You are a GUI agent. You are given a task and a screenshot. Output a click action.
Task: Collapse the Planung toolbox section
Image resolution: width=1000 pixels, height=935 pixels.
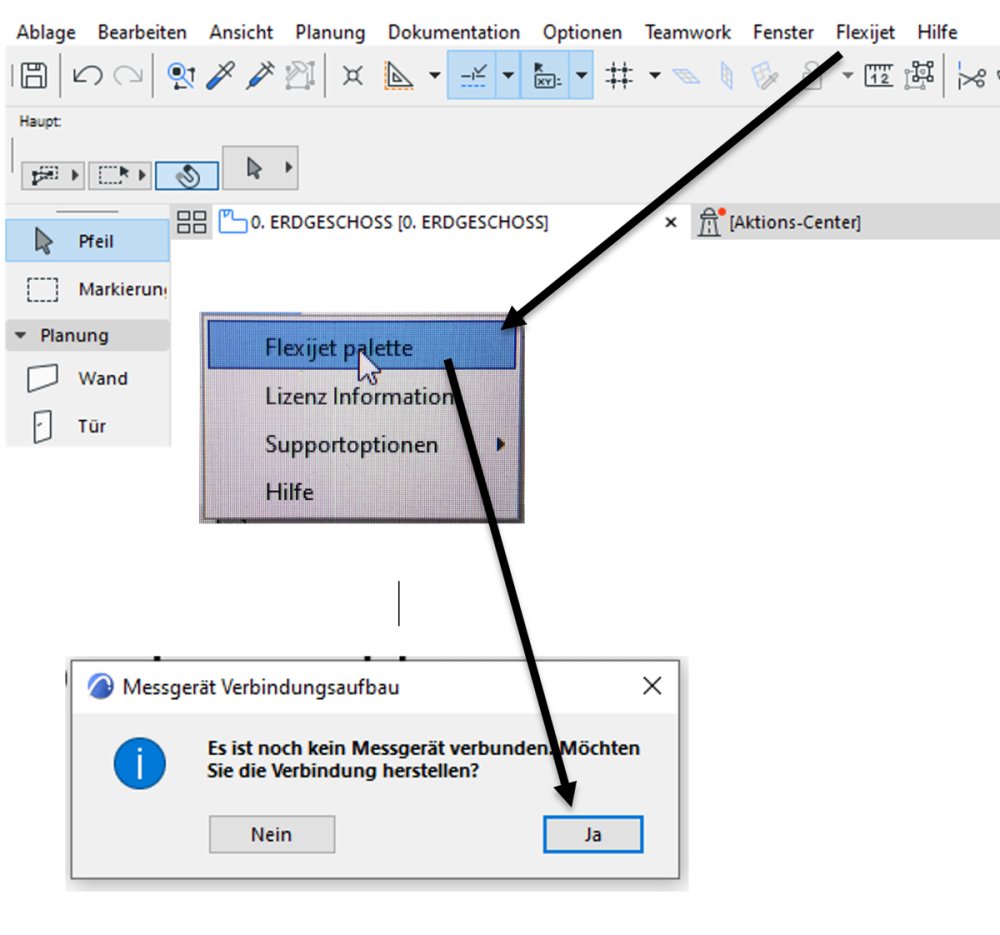[x=87, y=335]
